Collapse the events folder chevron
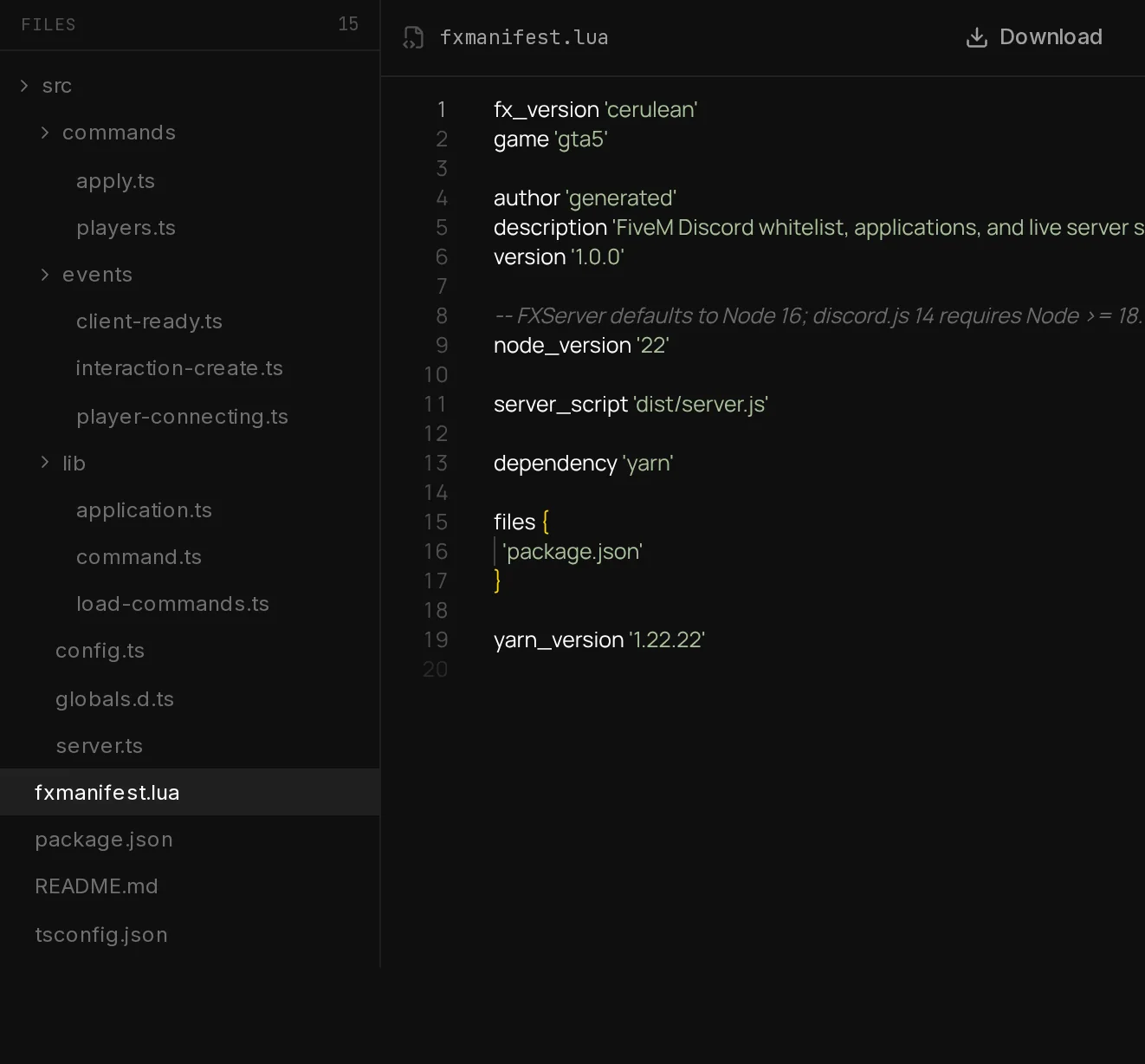The width and height of the screenshot is (1145, 1064). [x=45, y=274]
